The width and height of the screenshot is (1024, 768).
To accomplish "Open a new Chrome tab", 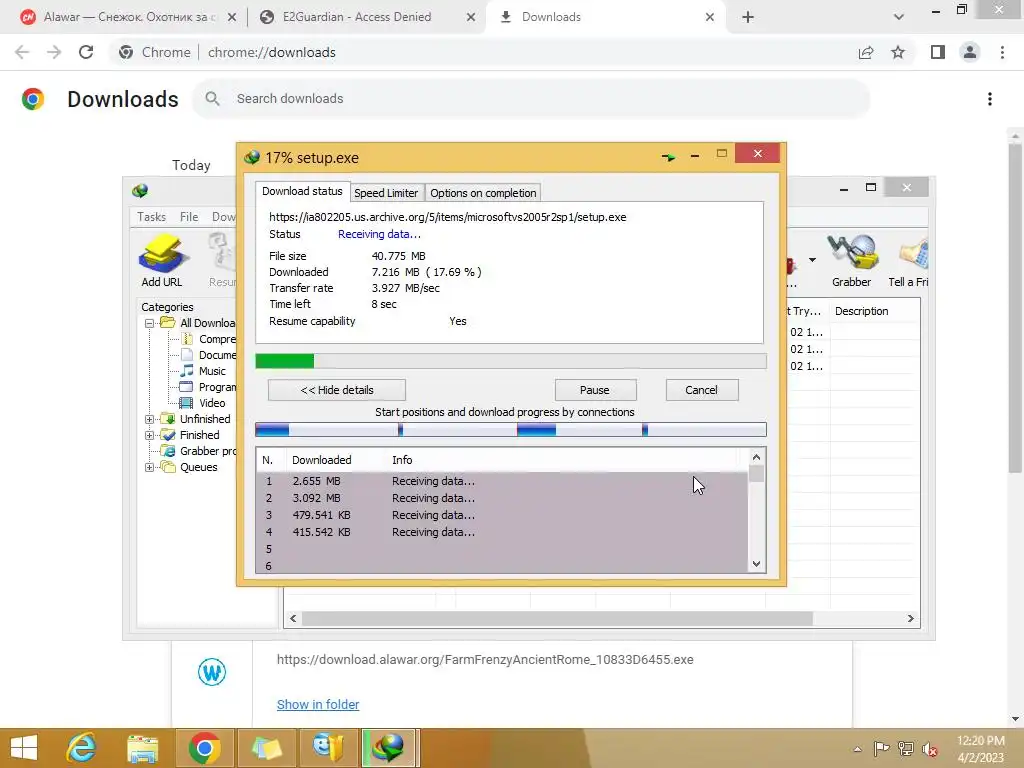I will click(748, 17).
